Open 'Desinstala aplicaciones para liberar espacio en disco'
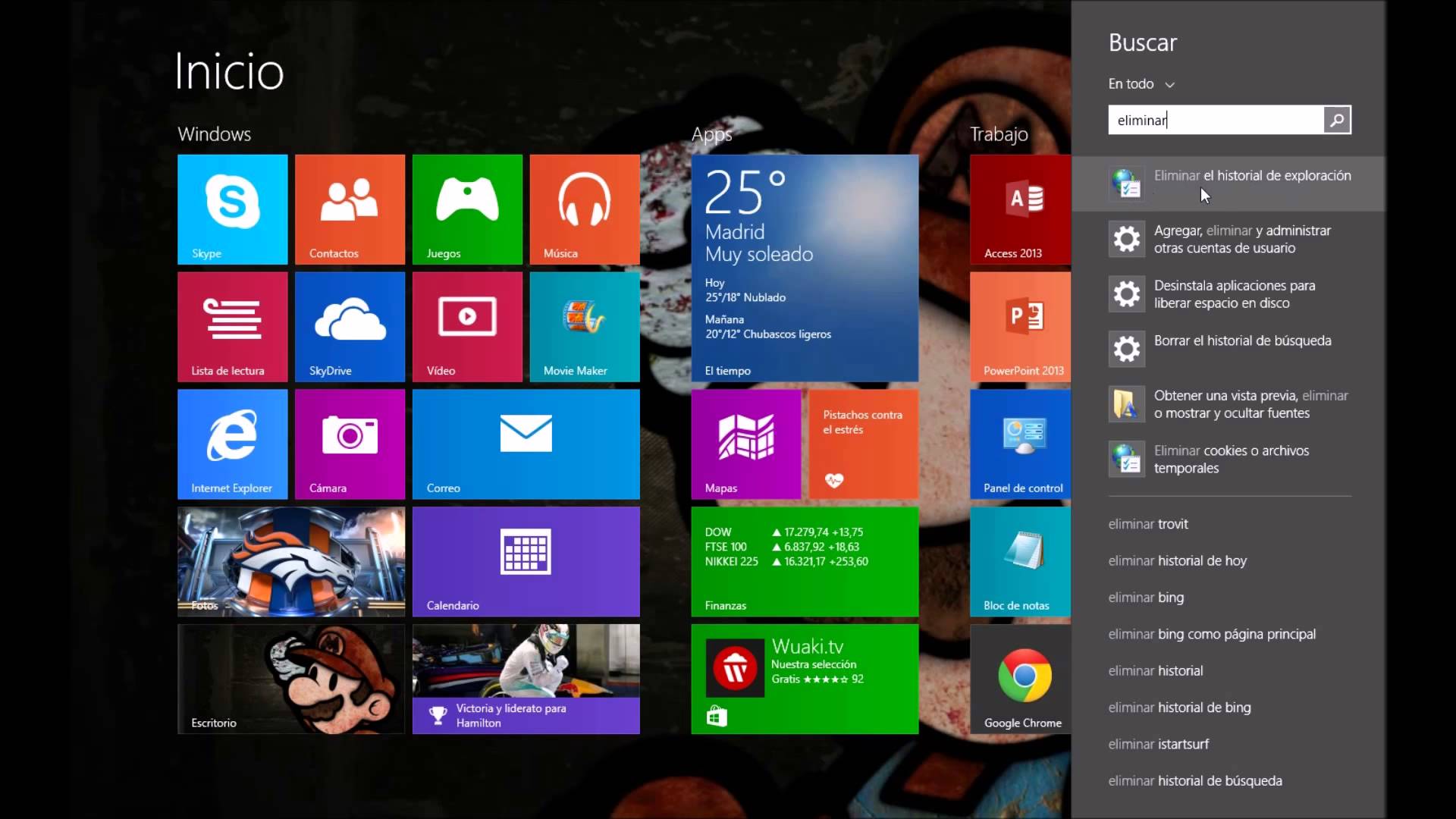Viewport: 1456px width, 819px height. (1234, 294)
